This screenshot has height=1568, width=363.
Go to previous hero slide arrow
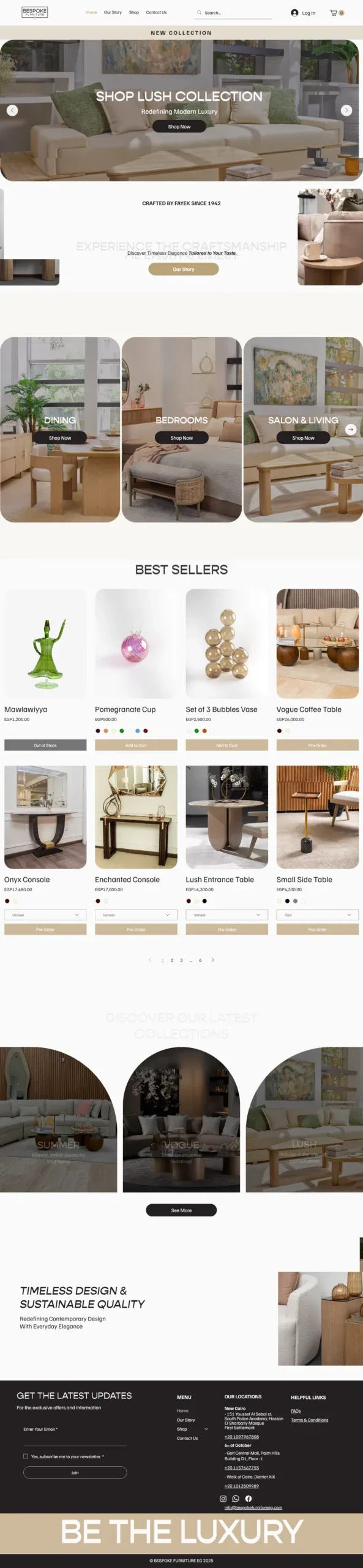click(x=12, y=110)
